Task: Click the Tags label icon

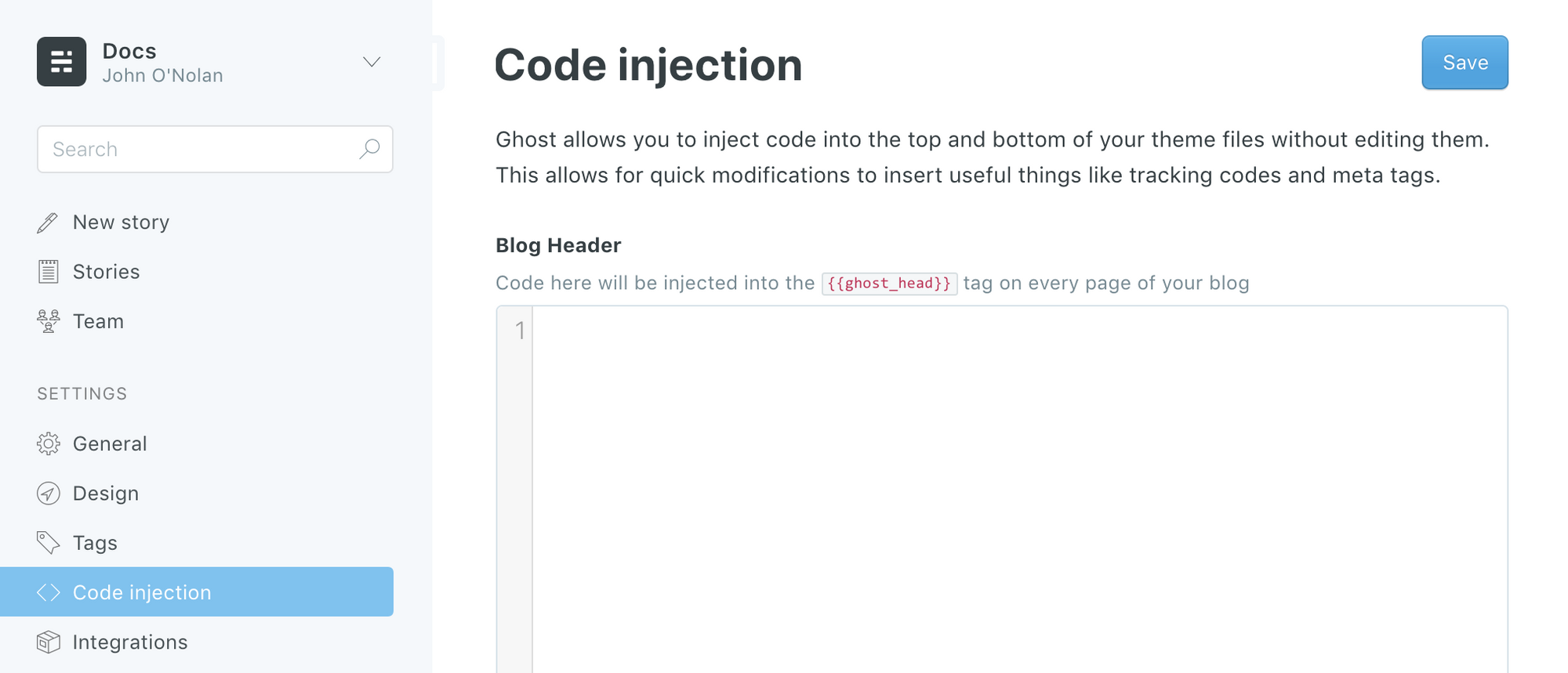Action: click(48, 543)
